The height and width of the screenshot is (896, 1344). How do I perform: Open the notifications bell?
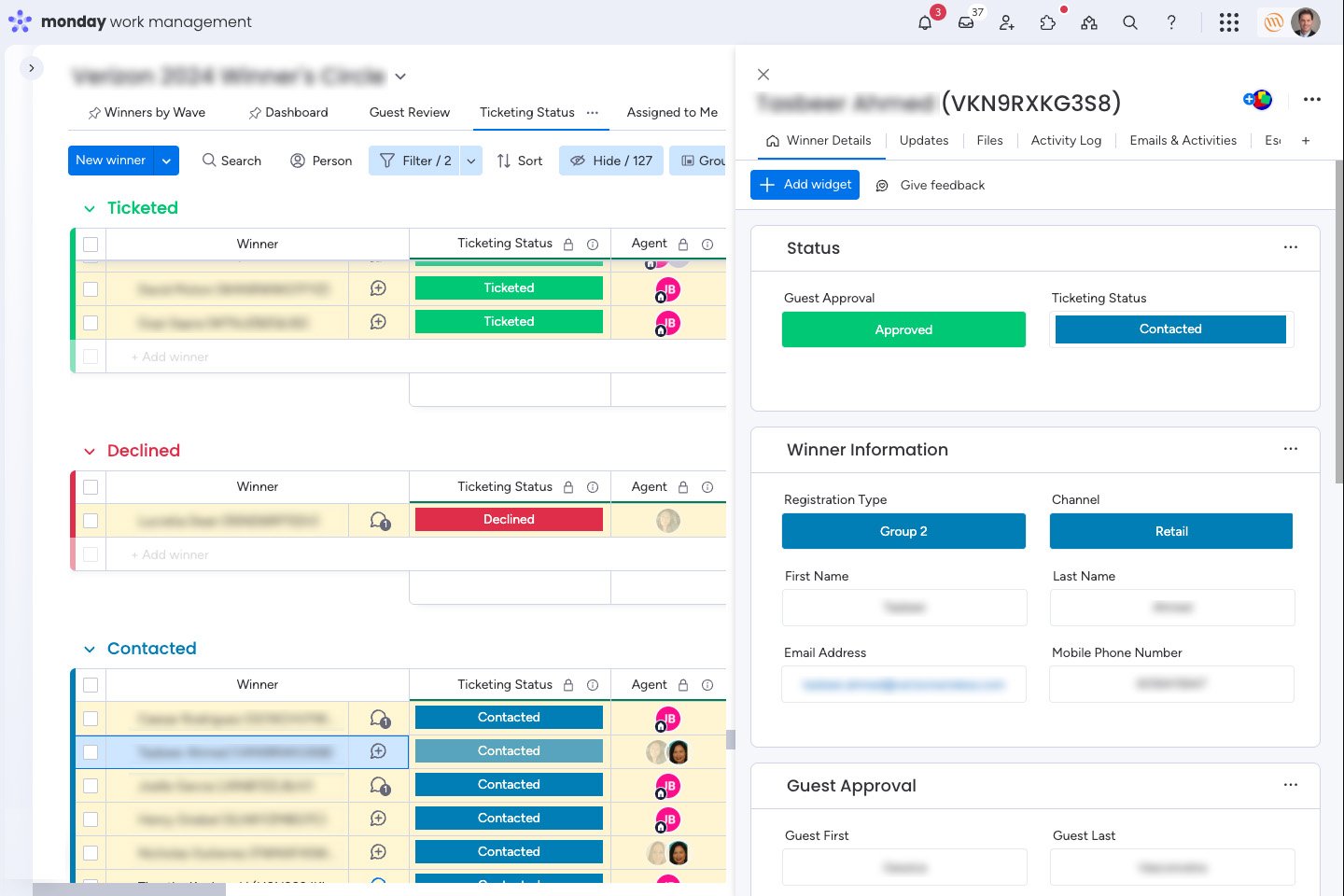click(925, 22)
